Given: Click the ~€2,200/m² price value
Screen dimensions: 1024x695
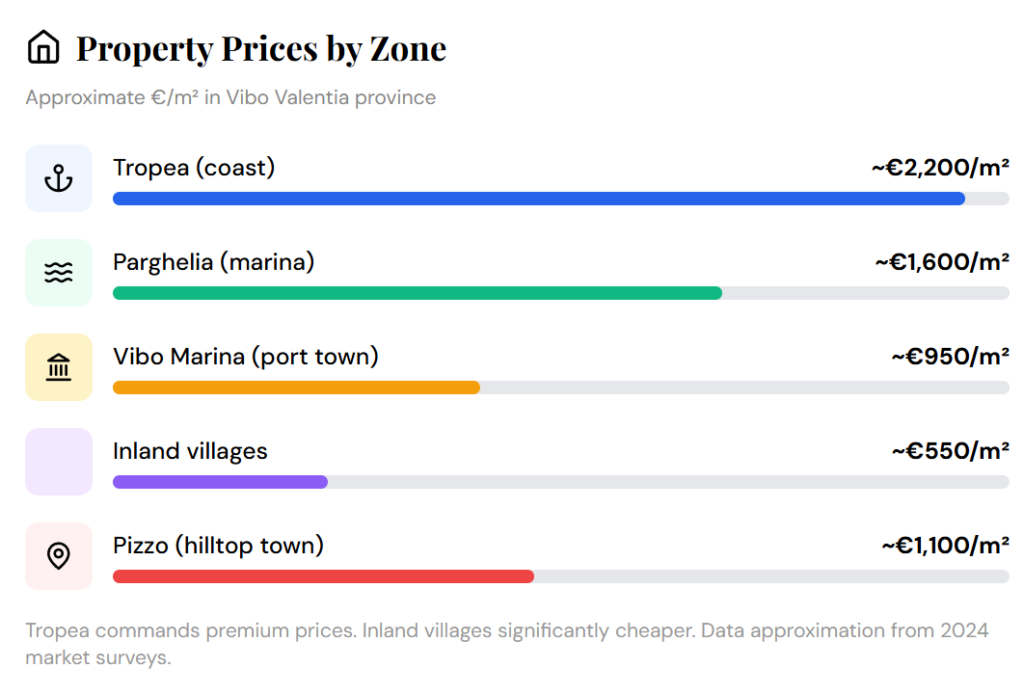Looking at the screenshot, I should 940,168.
